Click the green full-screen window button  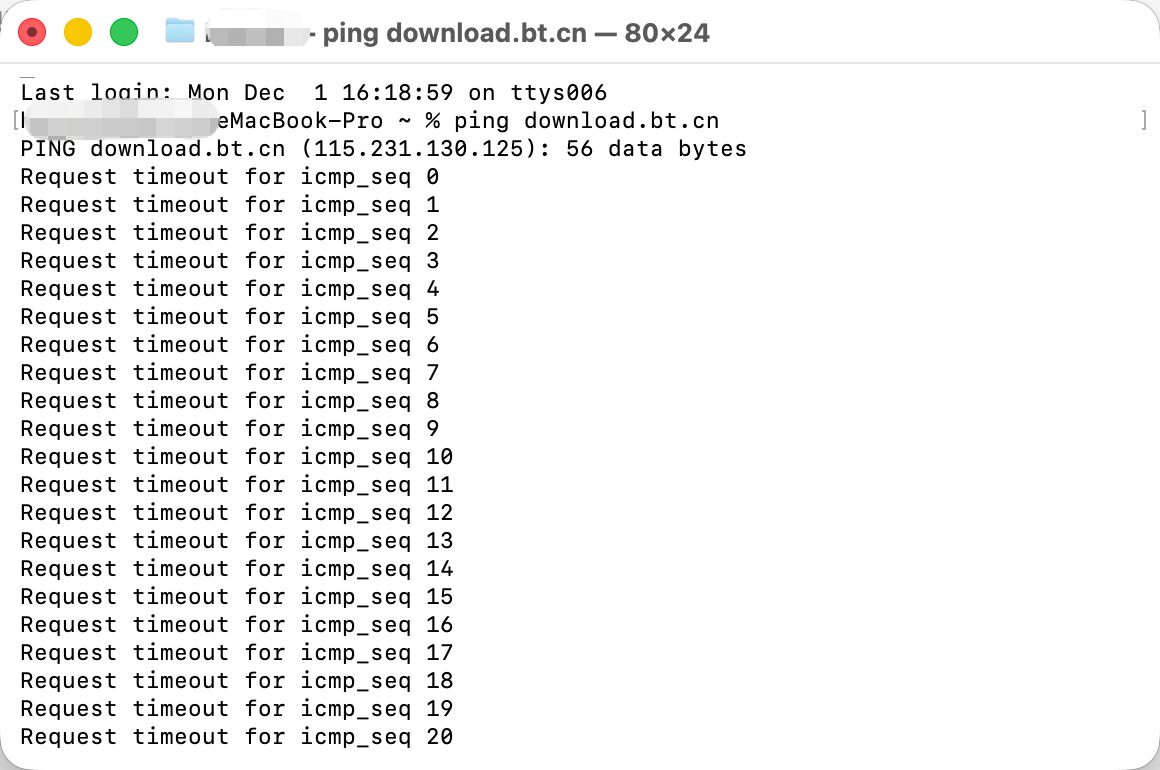(124, 32)
